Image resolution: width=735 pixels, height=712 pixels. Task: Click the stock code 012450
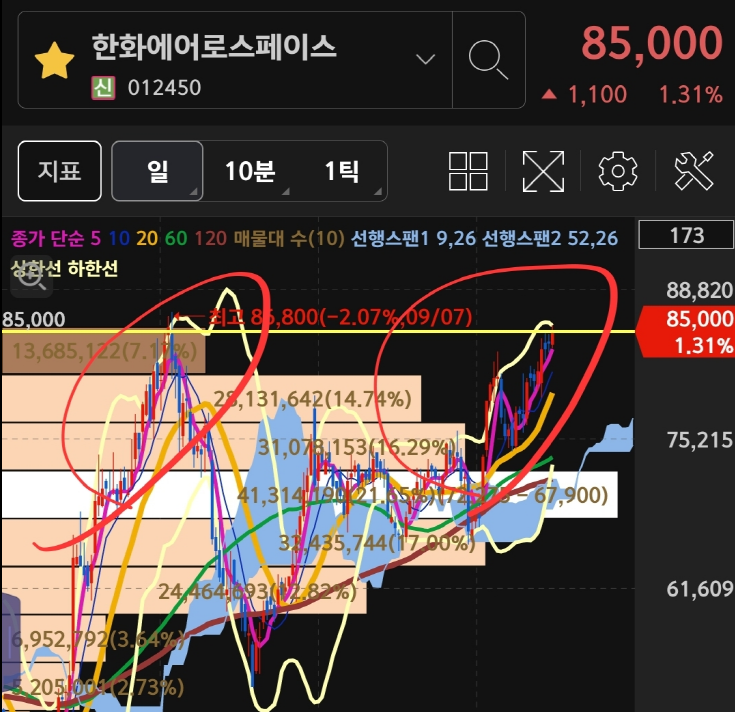tap(164, 88)
